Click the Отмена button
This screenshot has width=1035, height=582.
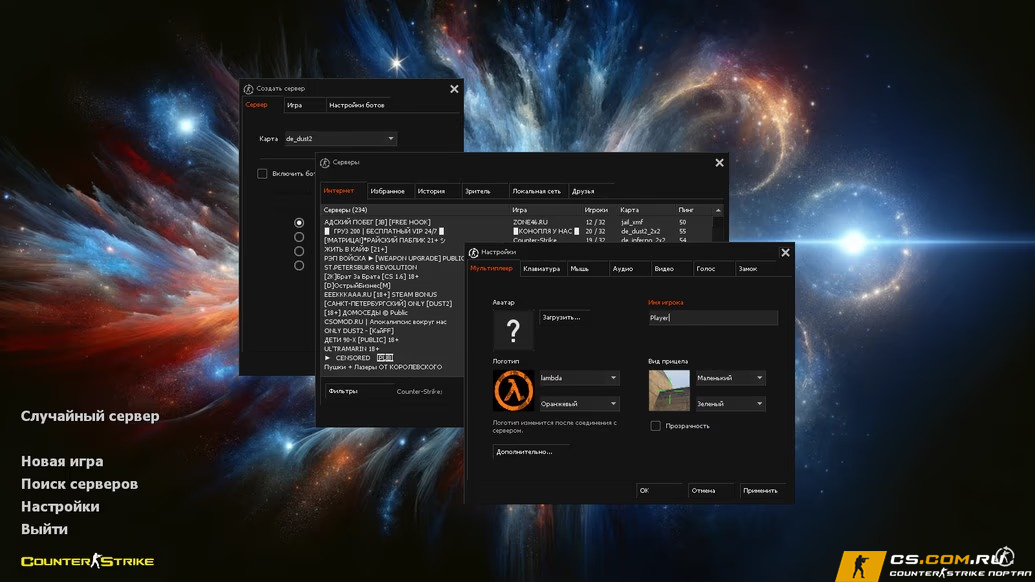[x=710, y=490]
